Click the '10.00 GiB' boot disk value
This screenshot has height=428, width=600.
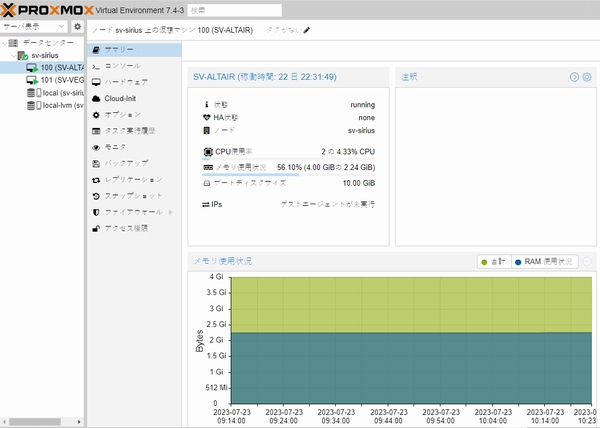[x=359, y=183]
